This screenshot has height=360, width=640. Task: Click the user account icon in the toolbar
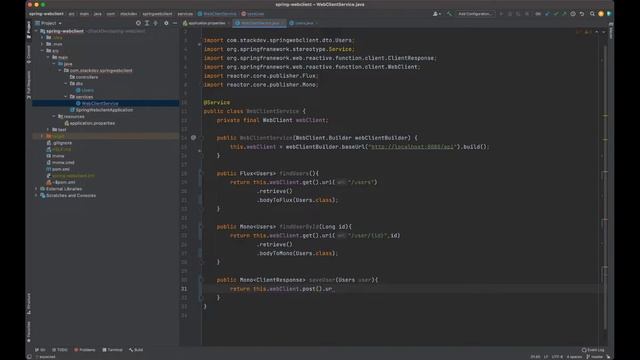[x=436, y=14]
